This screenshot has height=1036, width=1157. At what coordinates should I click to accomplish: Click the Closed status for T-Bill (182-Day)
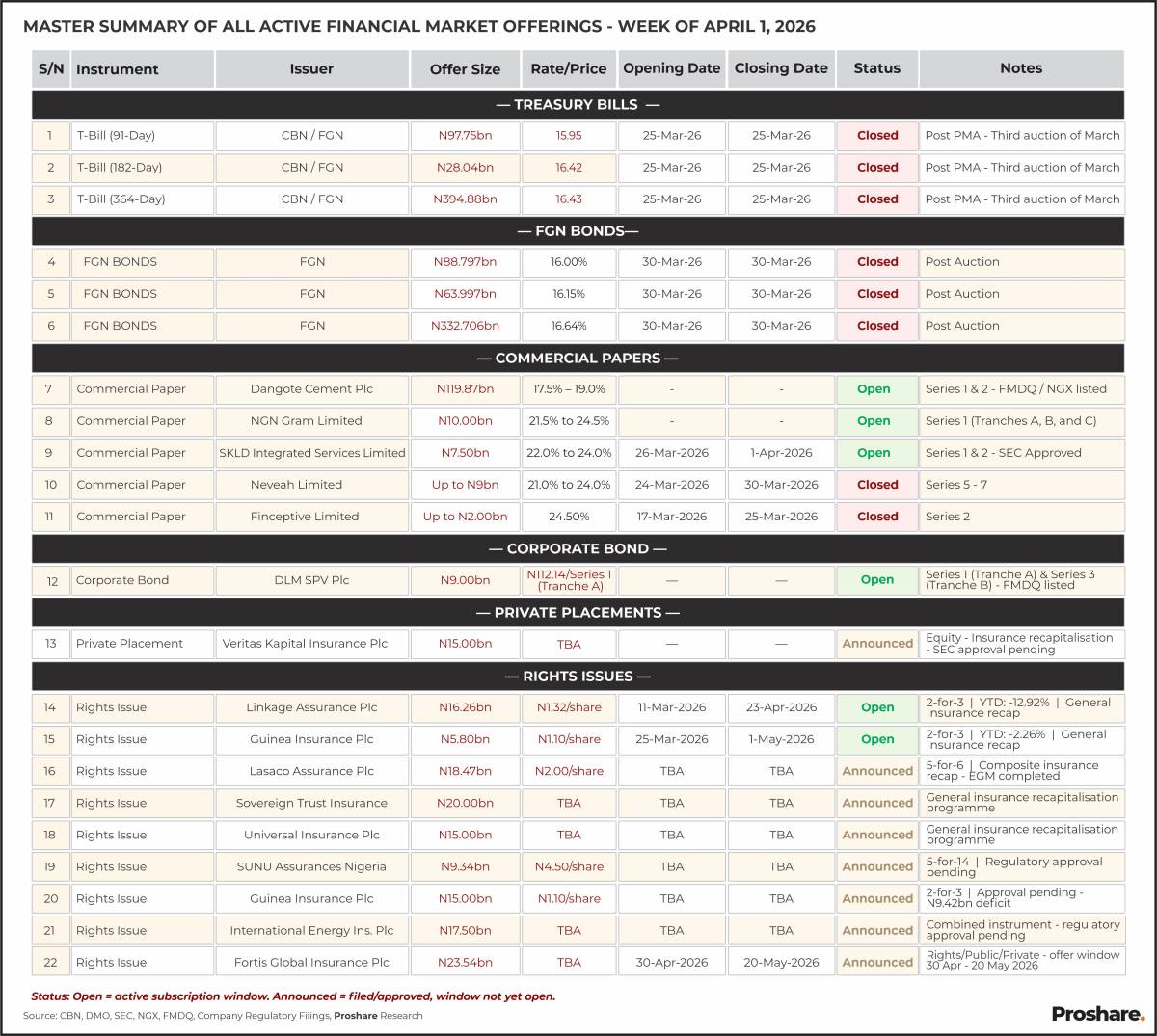877,168
